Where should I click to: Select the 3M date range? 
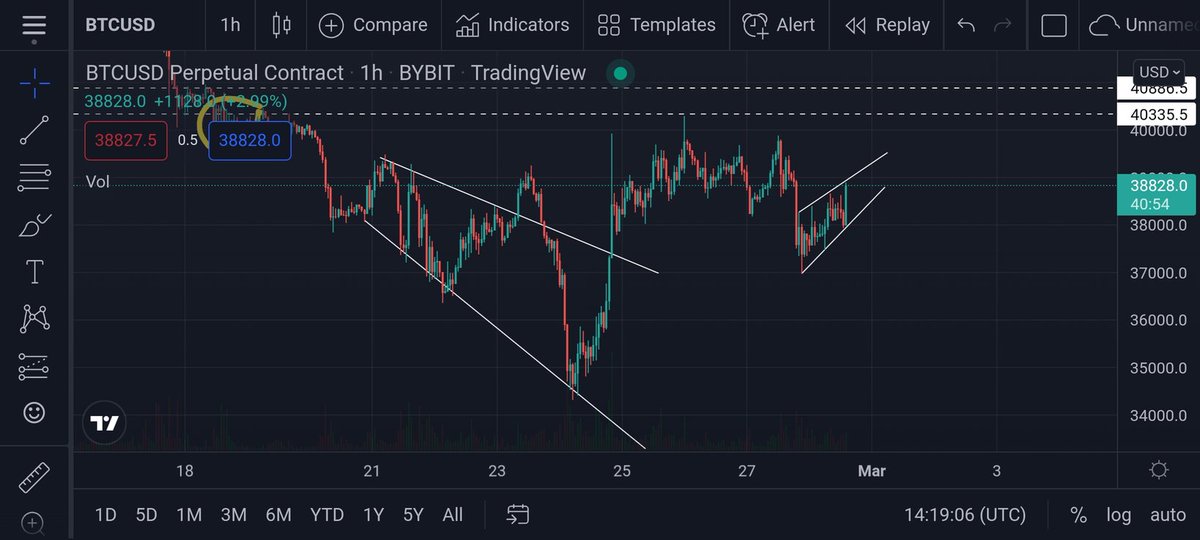pos(233,515)
